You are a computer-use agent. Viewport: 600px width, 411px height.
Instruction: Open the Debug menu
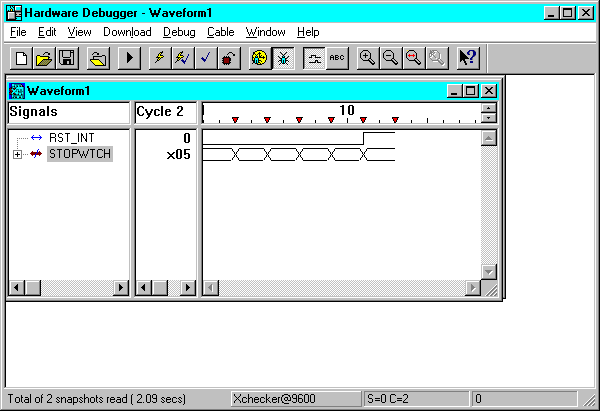click(x=179, y=32)
